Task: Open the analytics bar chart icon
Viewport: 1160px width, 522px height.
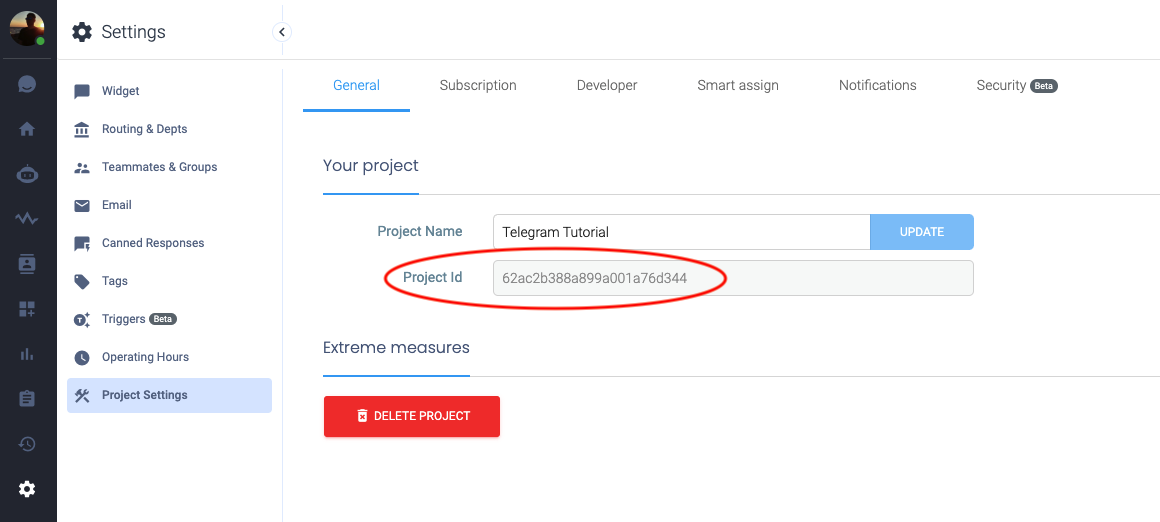Action: 27,354
